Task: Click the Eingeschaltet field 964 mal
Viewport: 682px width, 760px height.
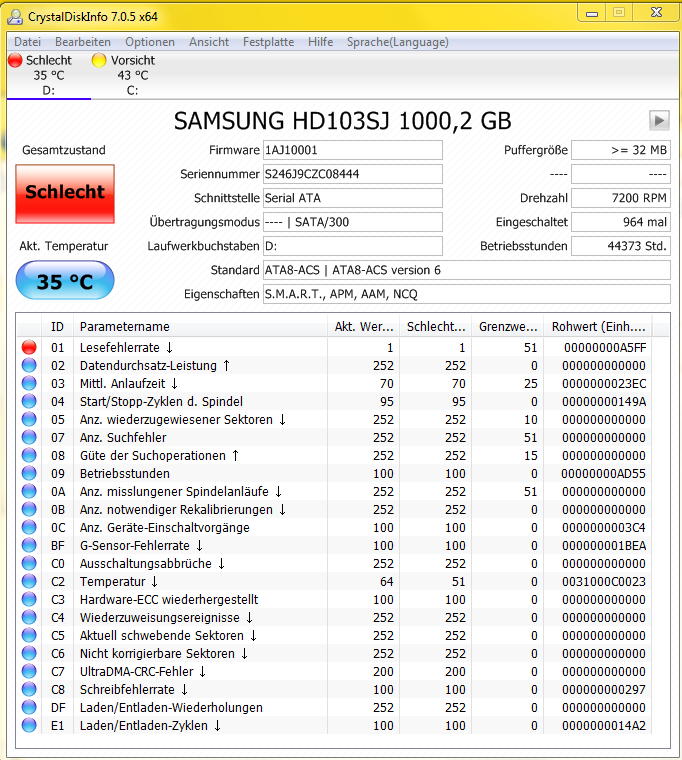Action: pos(621,222)
